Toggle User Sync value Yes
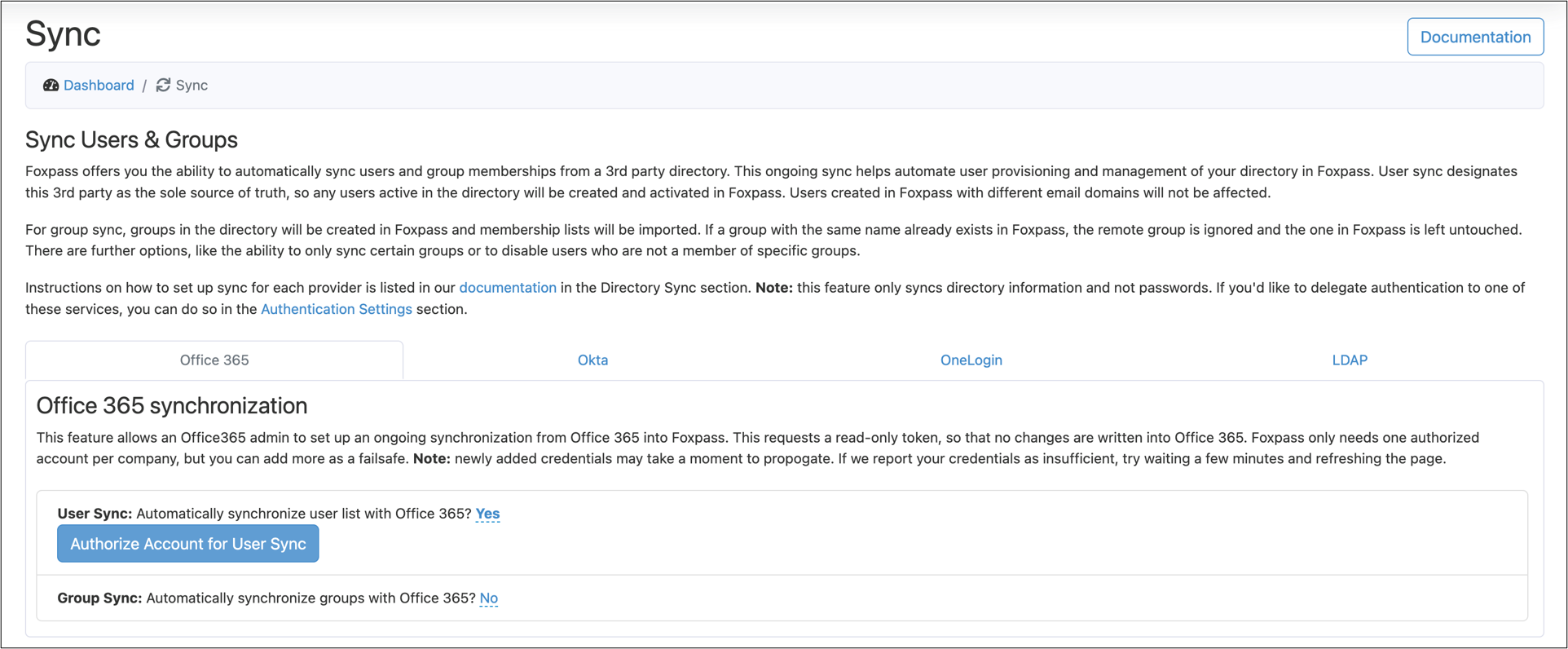The height and width of the screenshot is (649, 1568). click(x=487, y=514)
